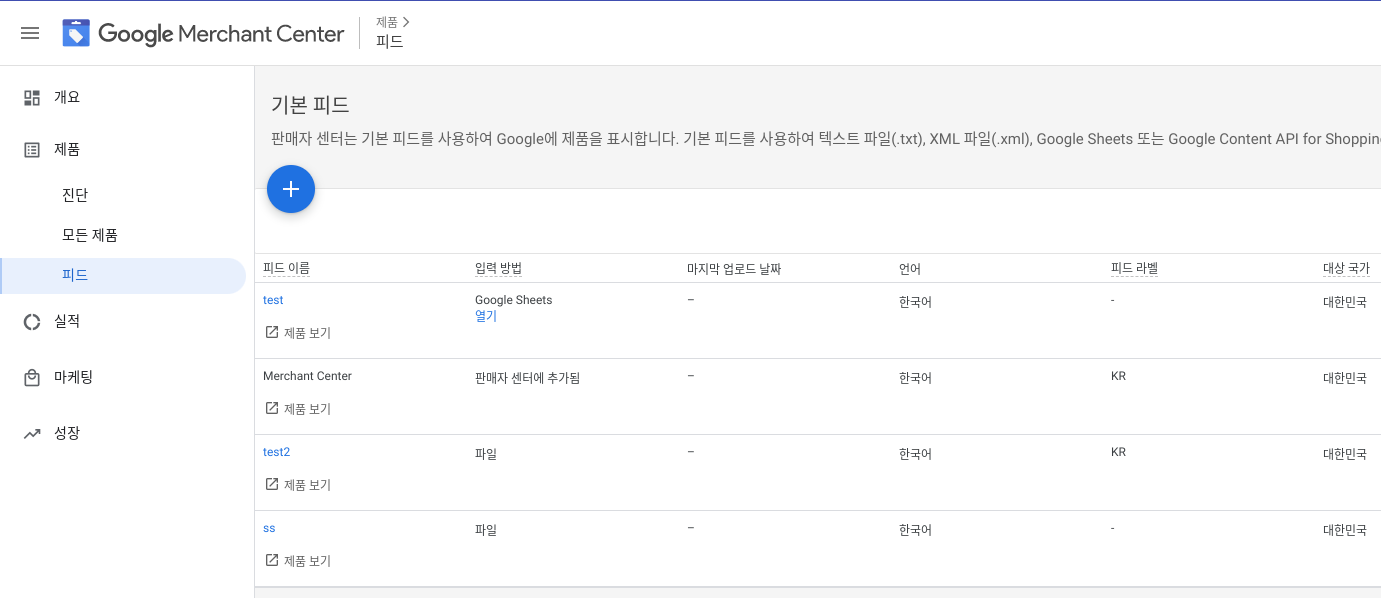
Task: Click 대한민국 in the test row
Action: click(x=1344, y=302)
